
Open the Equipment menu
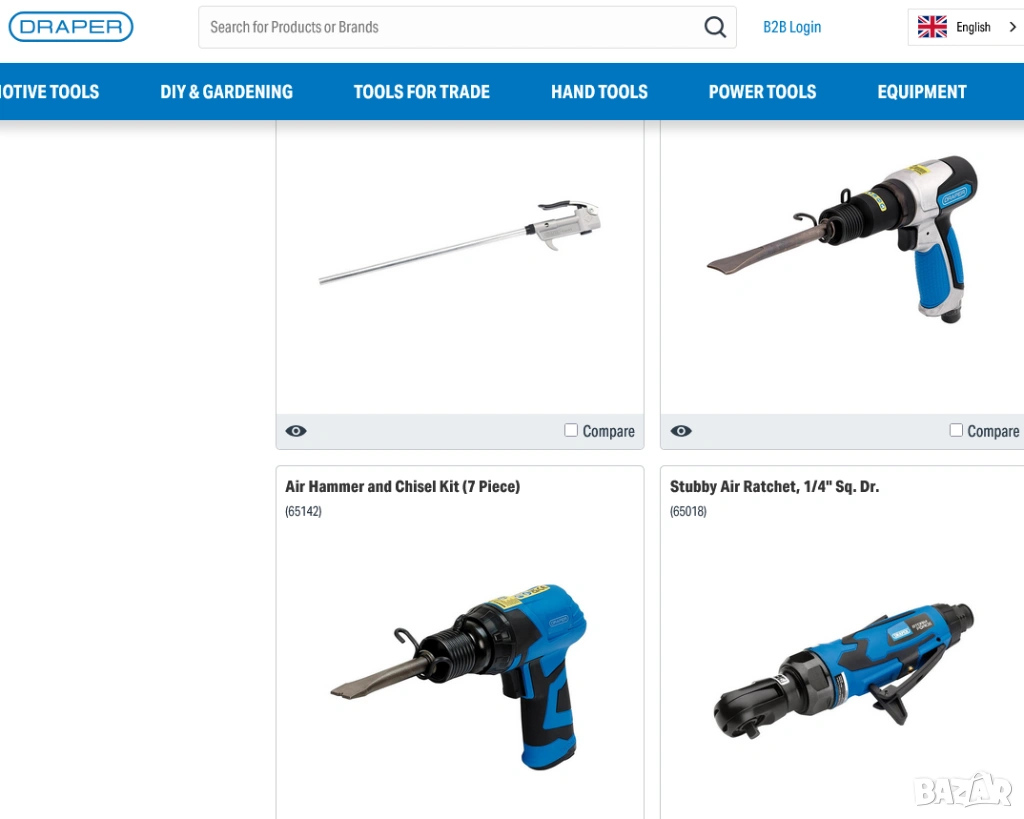(x=921, y=91)
